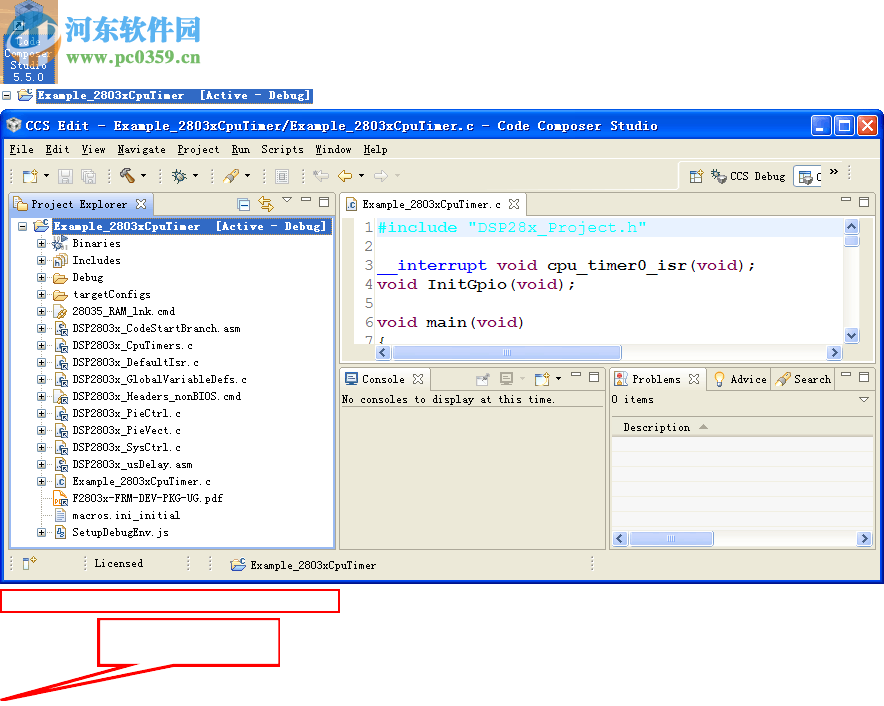Viewport: 884px width, 706px height.
Task: Expand SetupDebugEnv.js node
Action: 41,532
